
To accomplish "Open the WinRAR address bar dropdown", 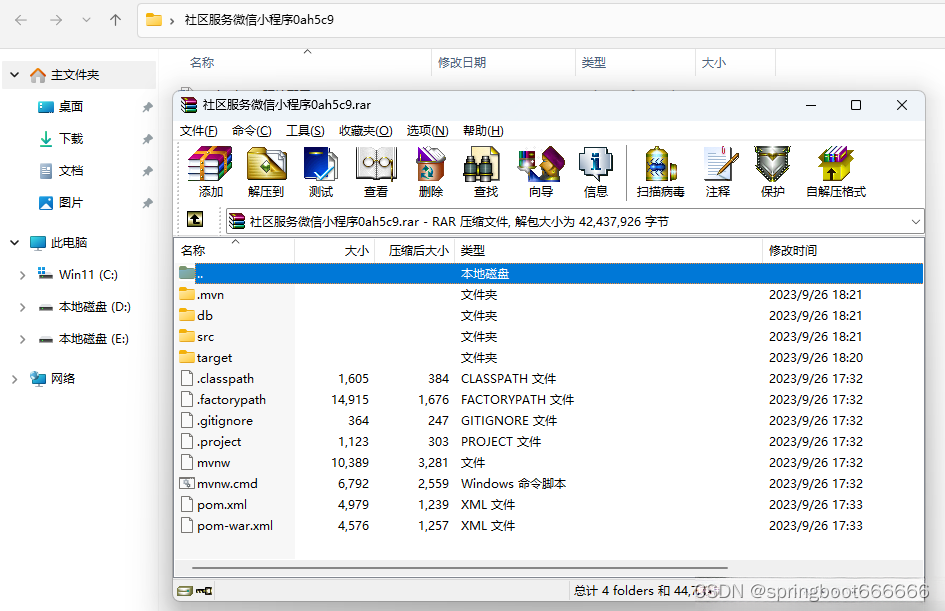I will 915,222.
